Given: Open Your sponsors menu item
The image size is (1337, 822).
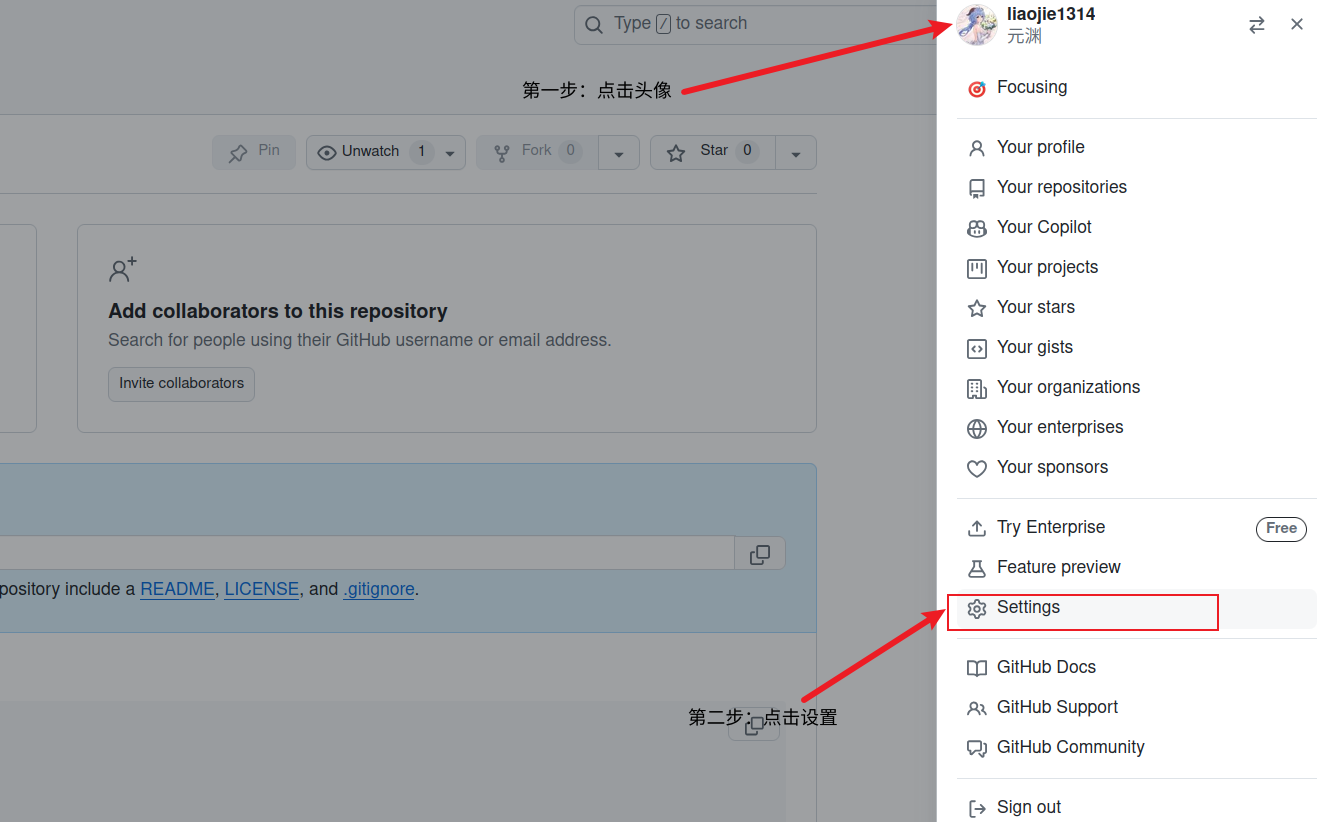Looking at the screenshot, I should (x=1137, y=468).
